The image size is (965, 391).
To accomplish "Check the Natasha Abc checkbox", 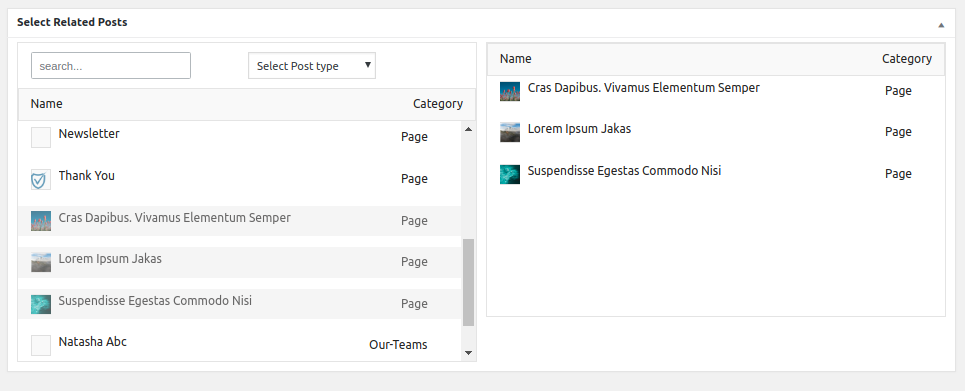I will click(41, 345).
